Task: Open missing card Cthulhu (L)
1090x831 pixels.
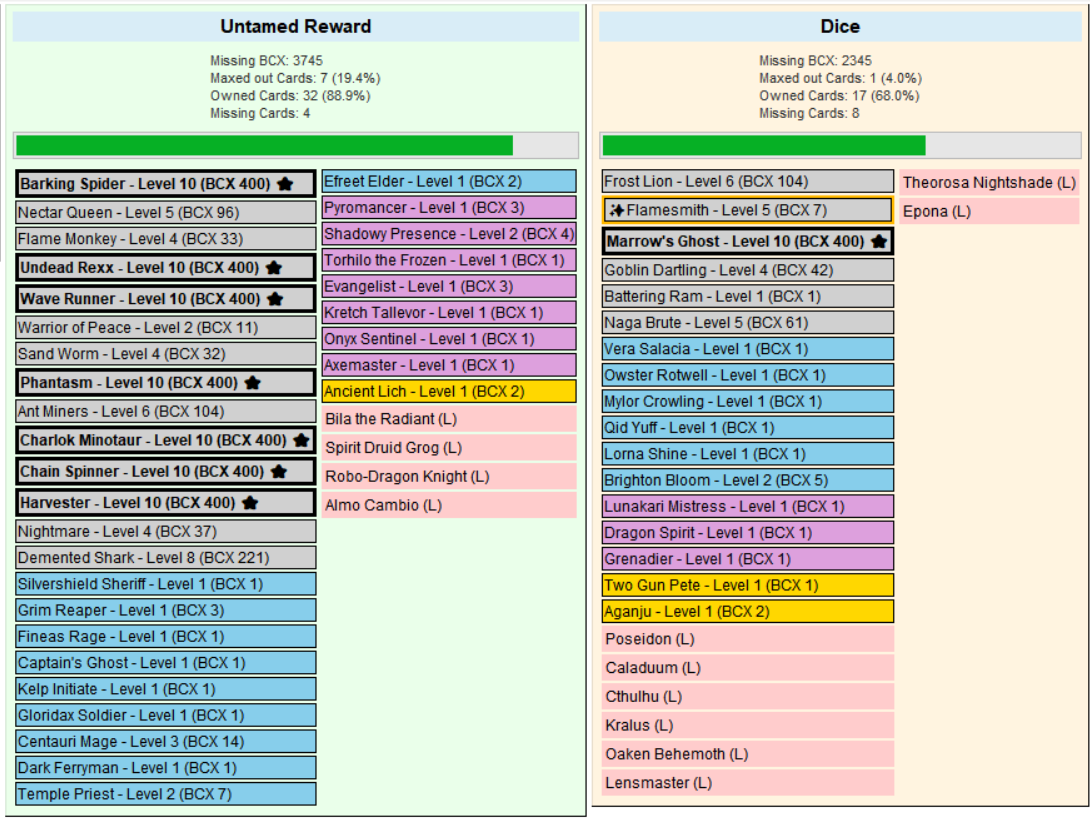Action: (748, 697)
